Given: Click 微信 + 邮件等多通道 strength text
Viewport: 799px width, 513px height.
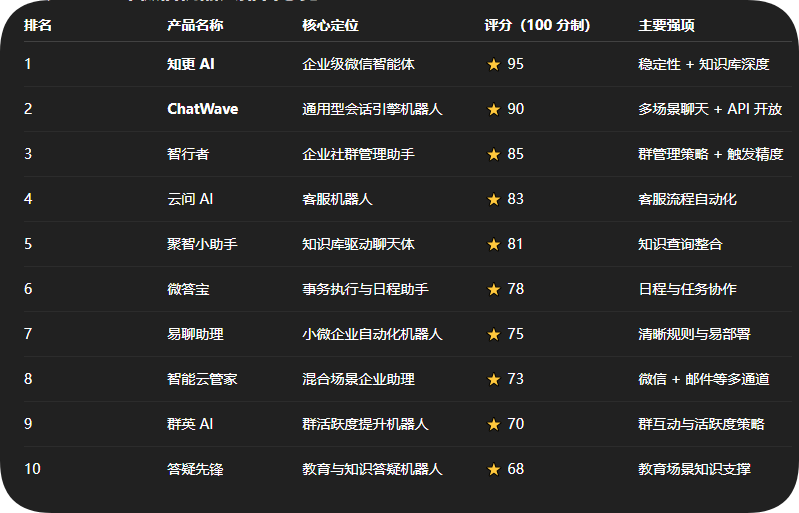Looking at the screenshot, I should coord(704,379).
